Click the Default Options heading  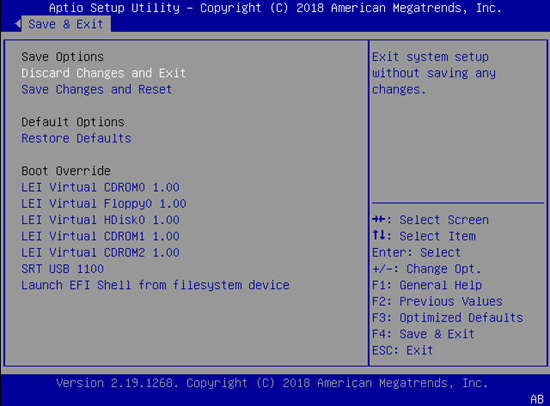coord(73,122)
